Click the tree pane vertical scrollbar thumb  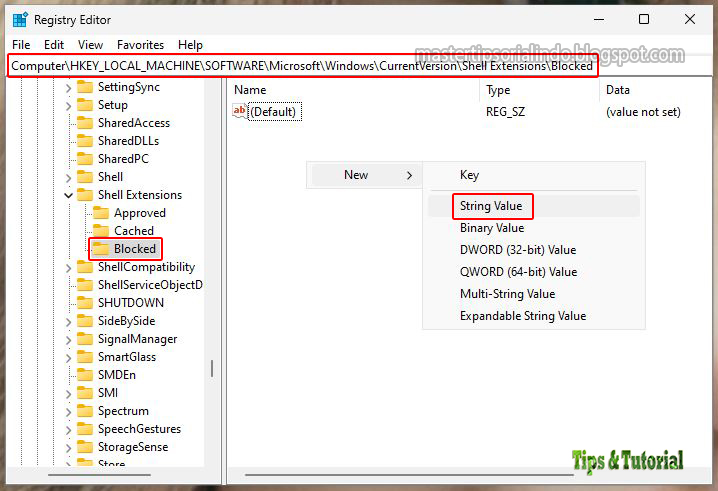pos(212,368)
